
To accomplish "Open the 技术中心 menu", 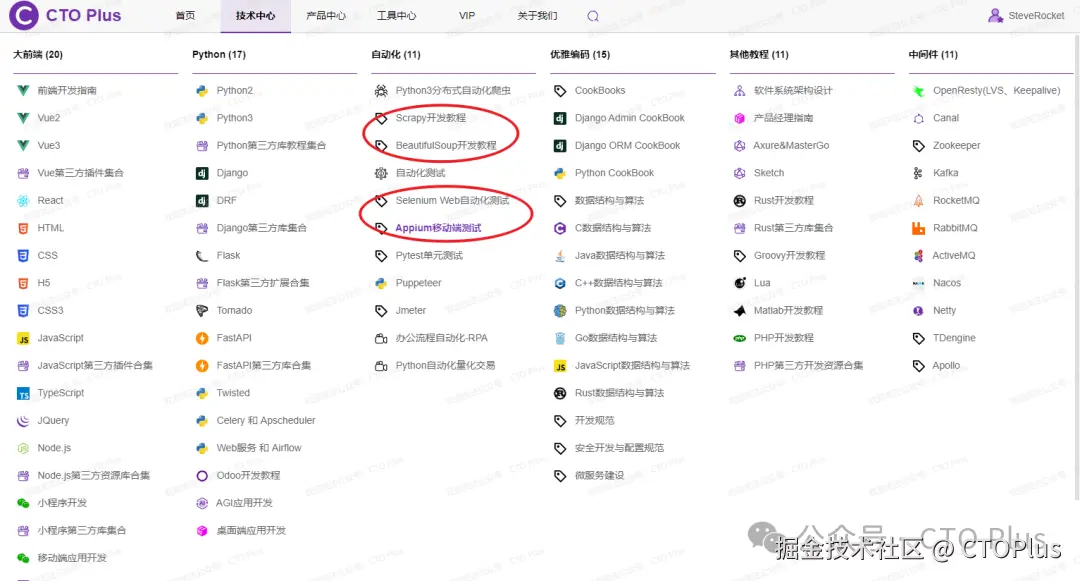I will [x=255, y=15].
